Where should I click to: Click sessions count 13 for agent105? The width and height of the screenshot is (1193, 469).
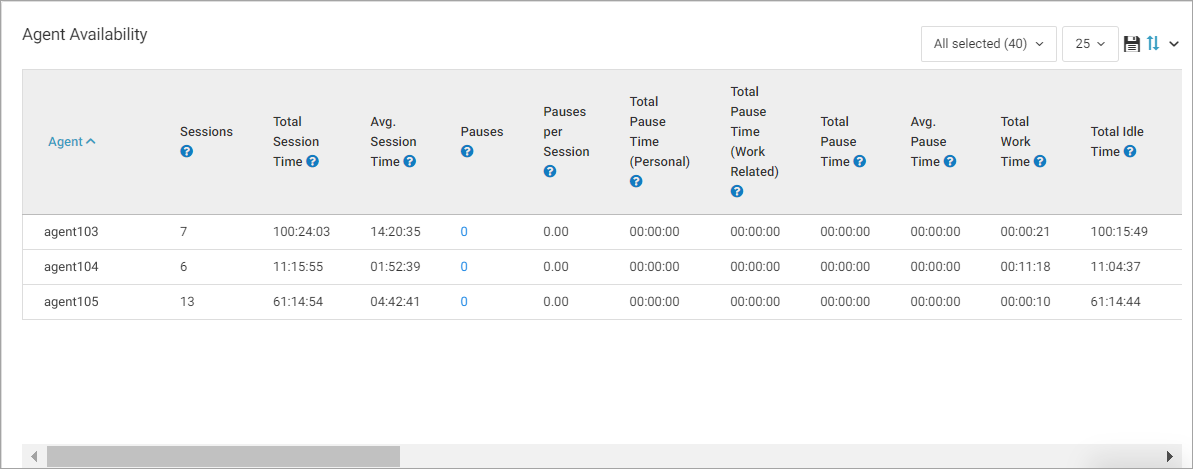pyautogui.click(x=187, y=302)
